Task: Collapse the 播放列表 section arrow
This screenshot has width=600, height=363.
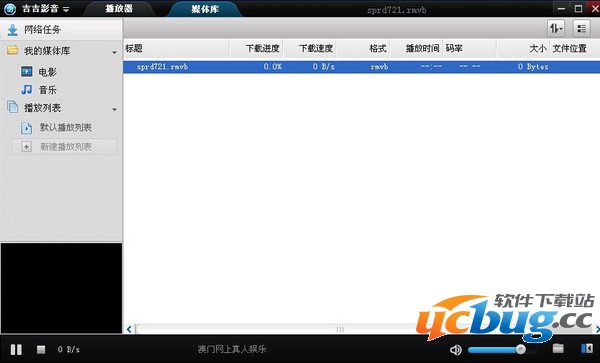Action: click(x=114, y=110)
